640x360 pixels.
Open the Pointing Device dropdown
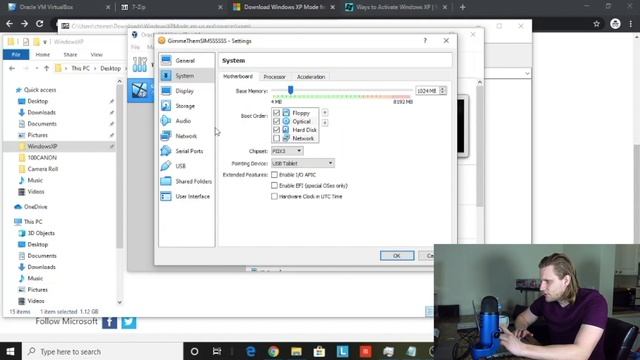point(302,163)
